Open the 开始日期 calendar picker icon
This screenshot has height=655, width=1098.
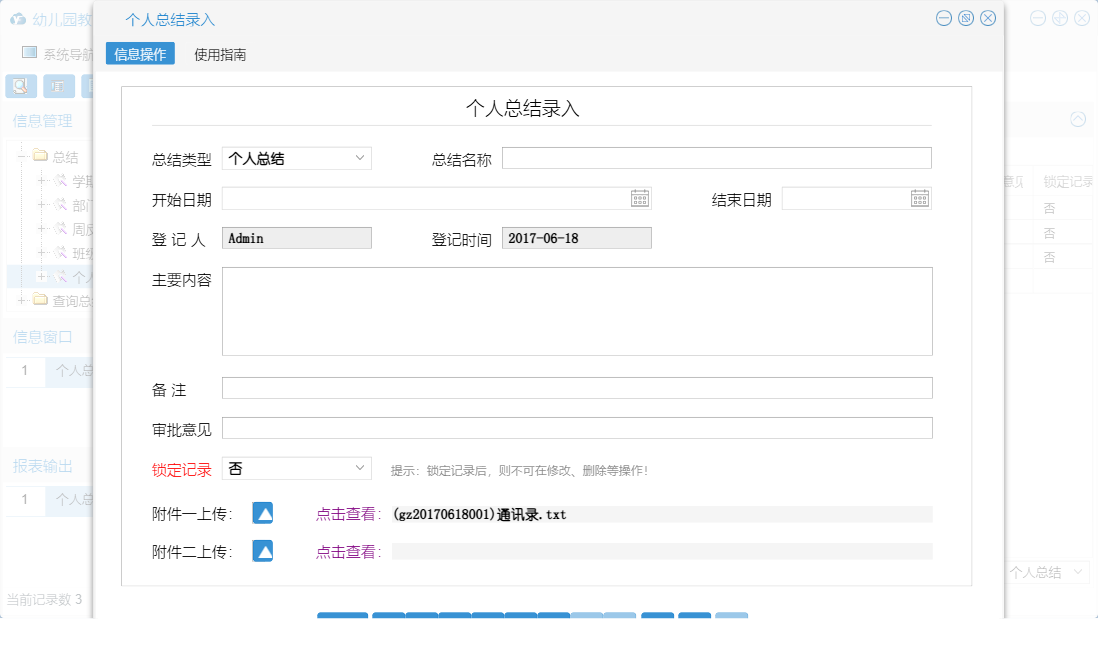click(641, 197)
